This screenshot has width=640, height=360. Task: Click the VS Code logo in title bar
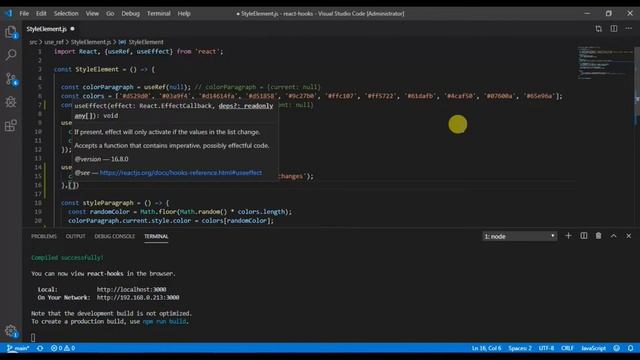(x=9, y=13)
